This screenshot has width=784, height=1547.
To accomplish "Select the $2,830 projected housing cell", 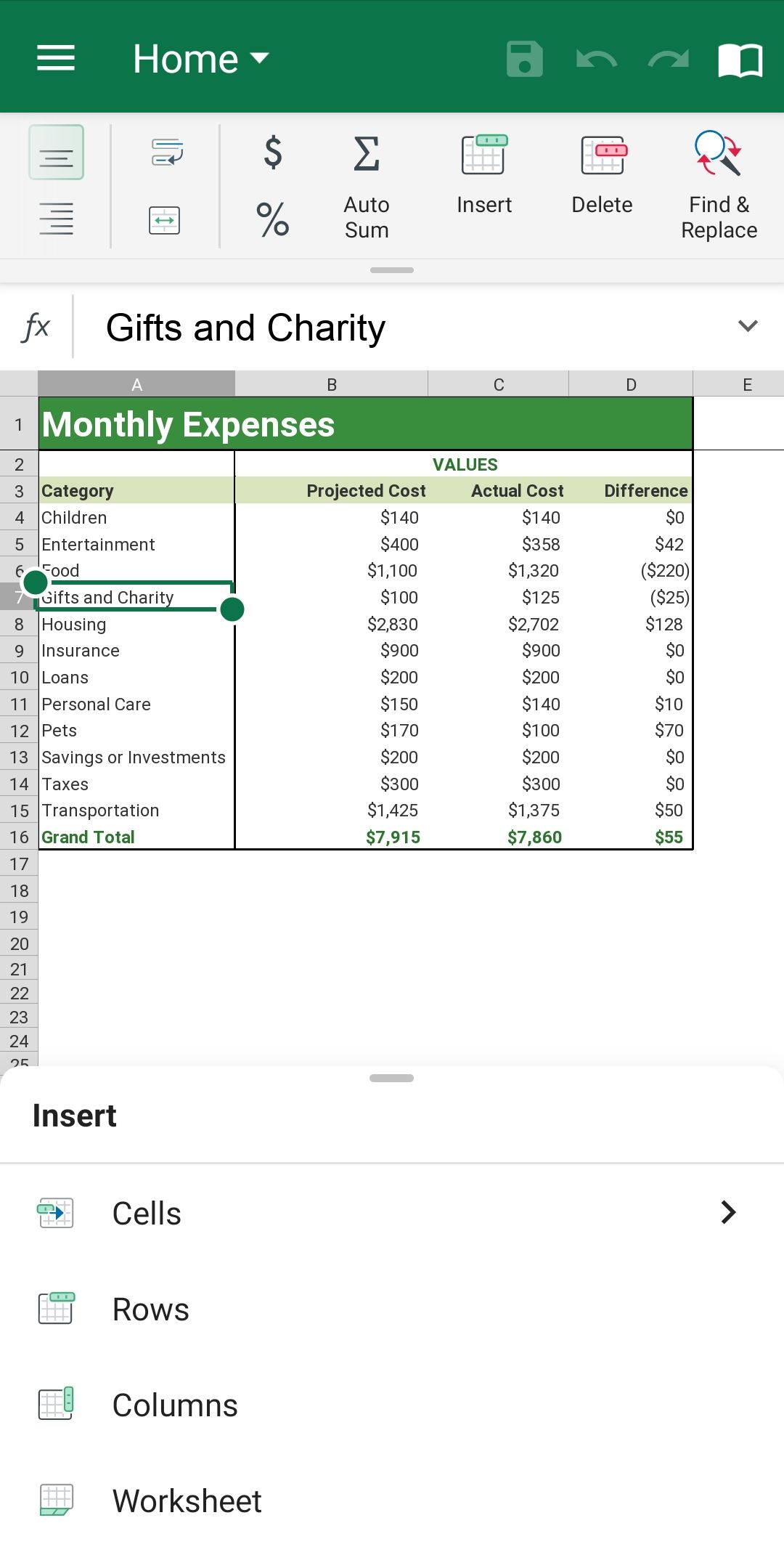I will click(x=332, y=625).
